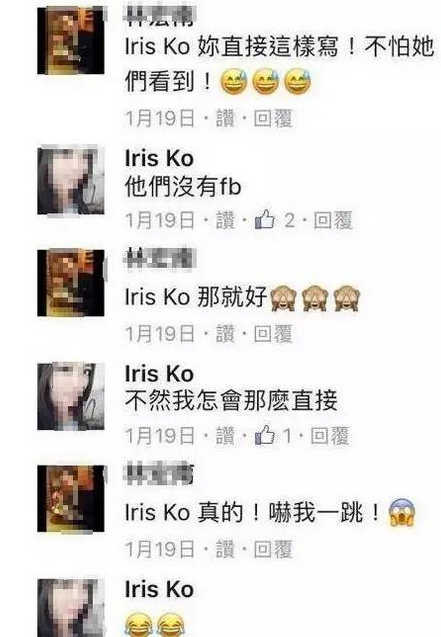Reply to the 真的！嚇我一跳 comment
441x637 pixels.
[x=273, y=550]
